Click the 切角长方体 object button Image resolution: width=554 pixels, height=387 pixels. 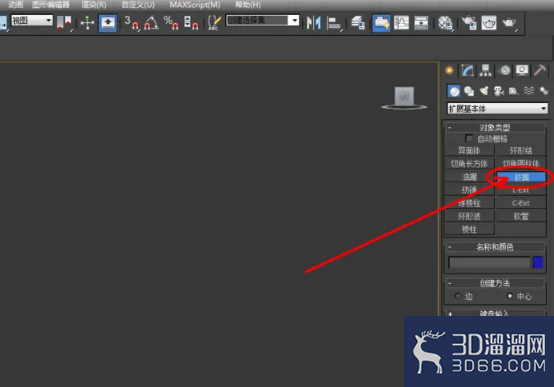pyautogui.click(x=469, y=163)
